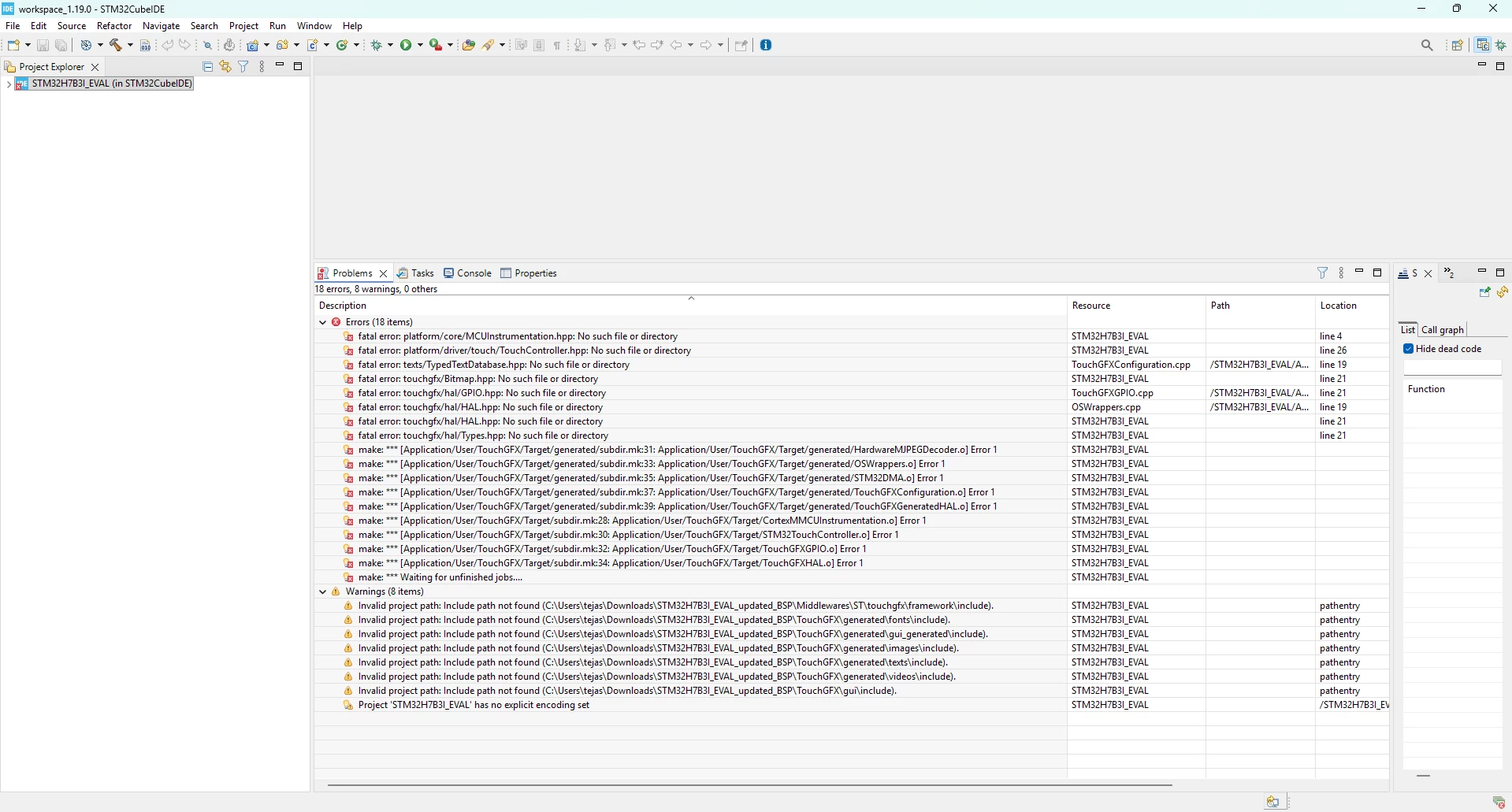Click the Back navigation arrow icon

click(x=676, y=45)
